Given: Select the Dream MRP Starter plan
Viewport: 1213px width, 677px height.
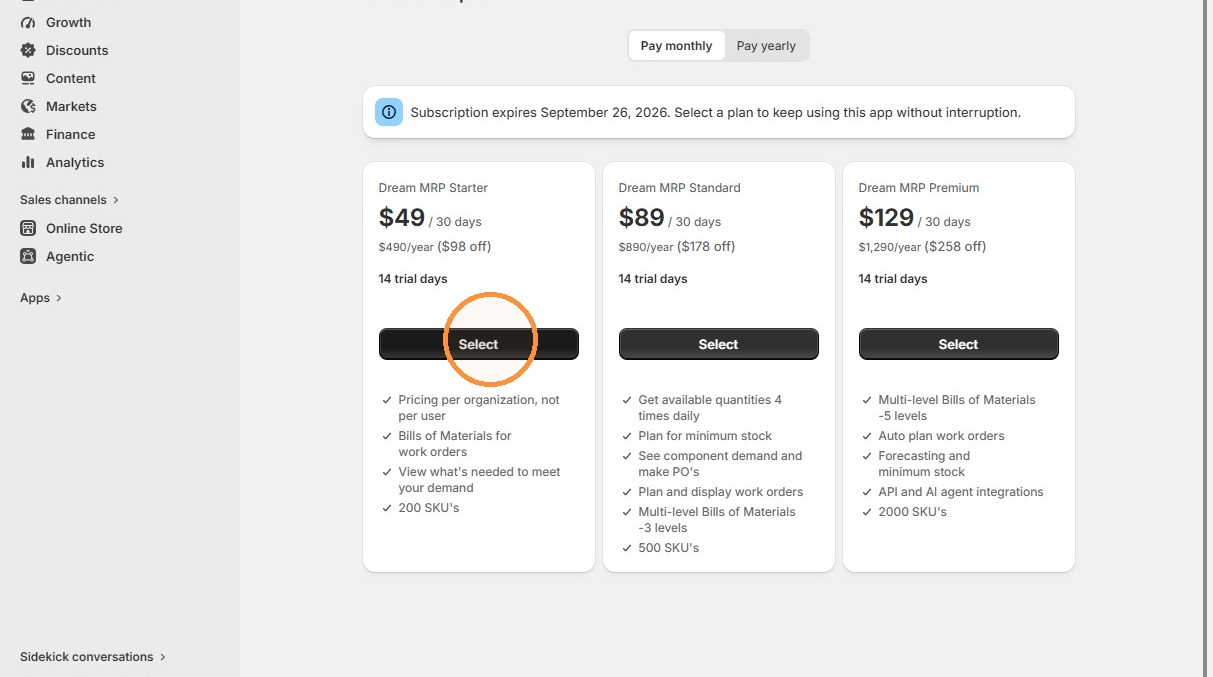Looking at the screenshot, I should pyautogui.click(x=479, y=344).
